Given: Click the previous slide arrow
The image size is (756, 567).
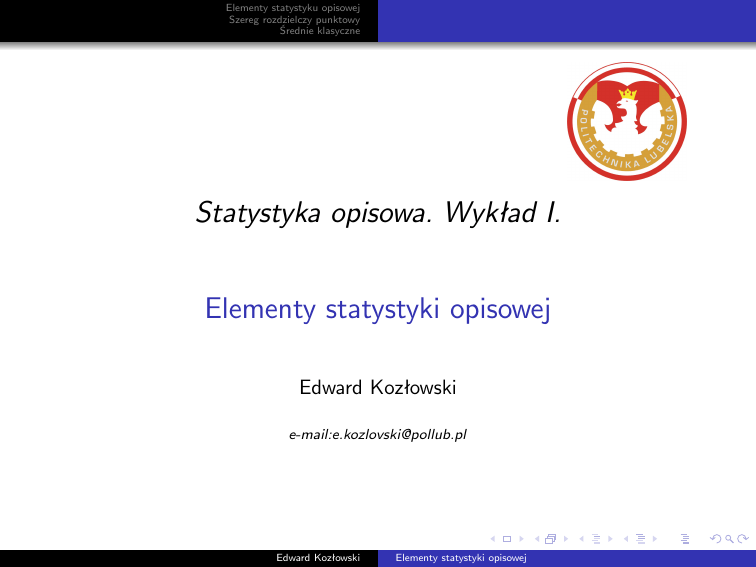Looking at the screenshot, I should coord(498,540).
